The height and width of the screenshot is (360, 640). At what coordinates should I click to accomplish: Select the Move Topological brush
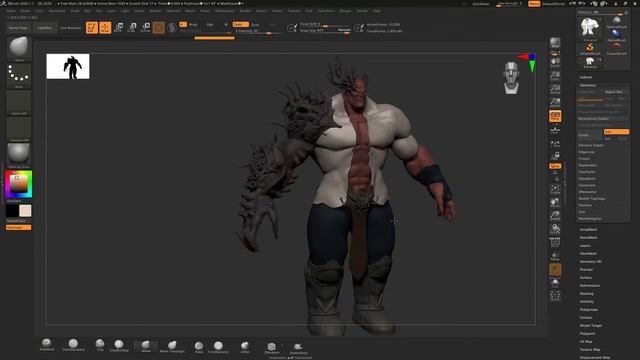(x=172, y=347)
